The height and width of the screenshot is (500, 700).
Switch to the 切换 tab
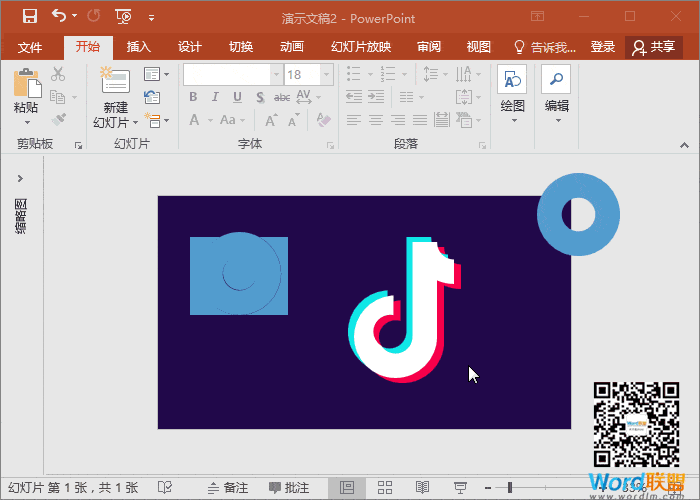click(241, 47)
